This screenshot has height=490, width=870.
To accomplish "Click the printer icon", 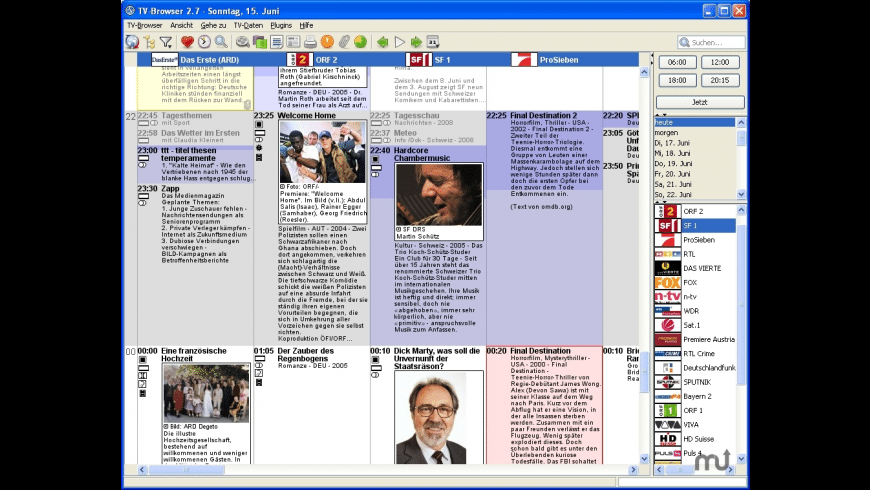I will pos(310,42).
